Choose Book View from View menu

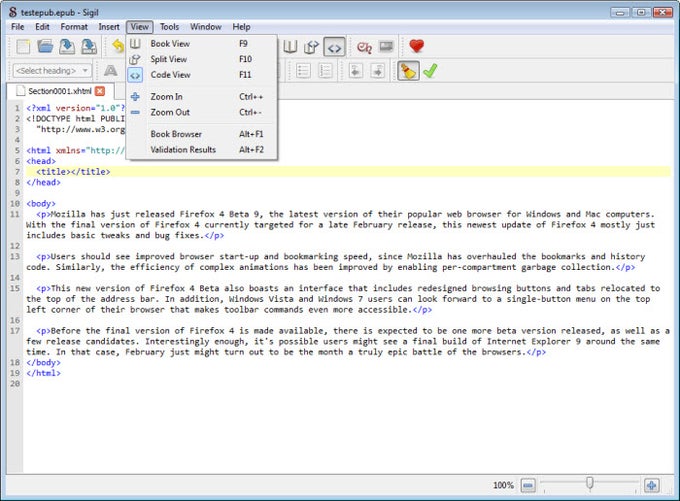[202, 44]
